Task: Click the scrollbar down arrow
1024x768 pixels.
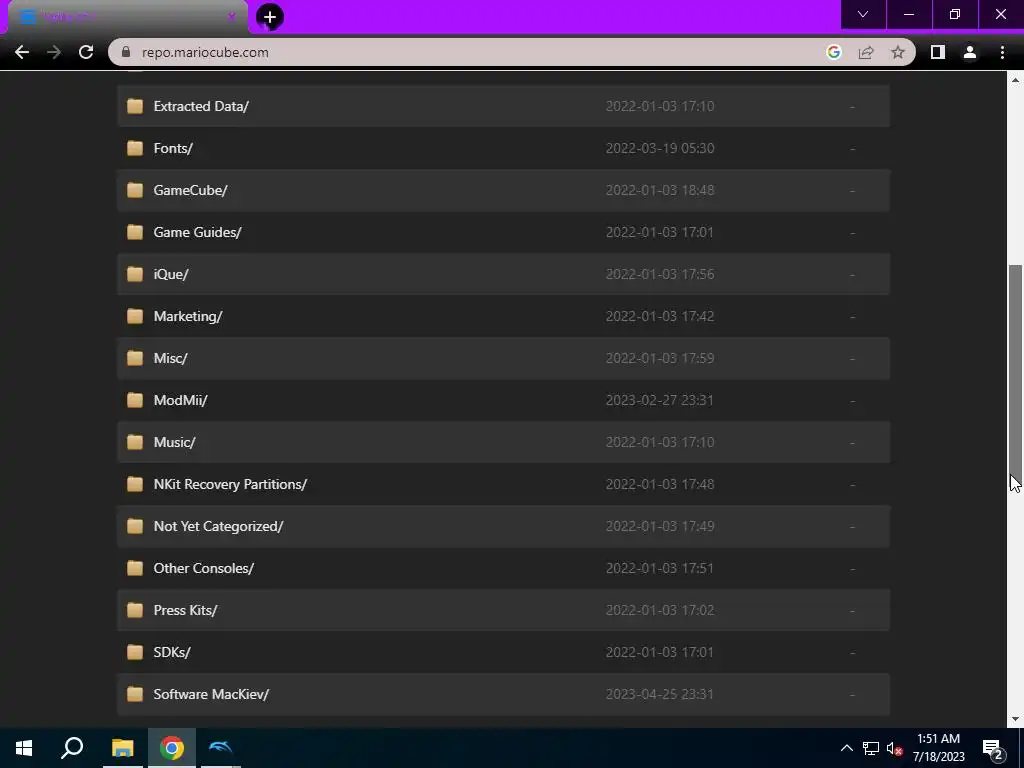Action: click(1015, 719)
